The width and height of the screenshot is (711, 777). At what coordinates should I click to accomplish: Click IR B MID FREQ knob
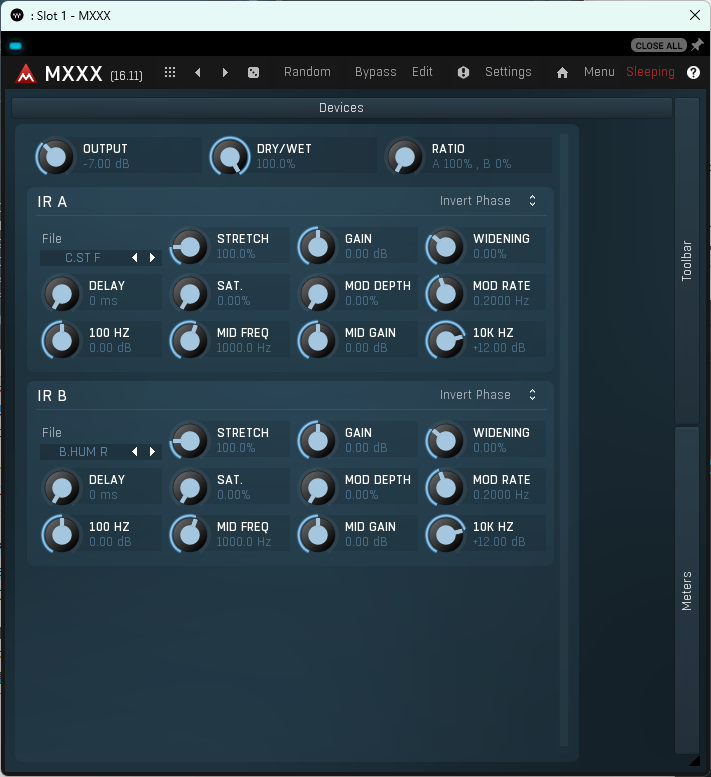[x=189, y=534]
